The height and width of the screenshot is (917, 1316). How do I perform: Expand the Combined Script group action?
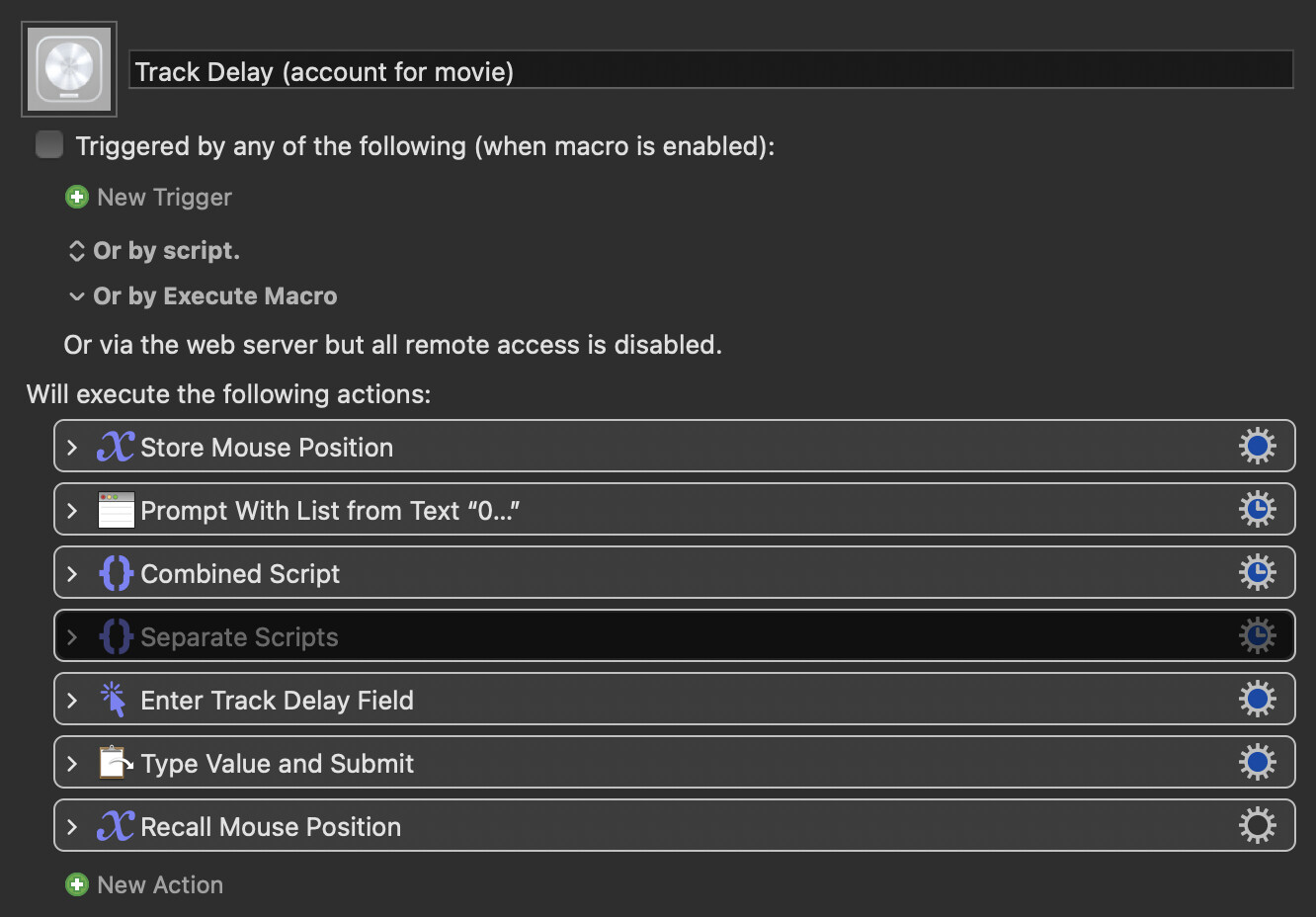[72, 574]
